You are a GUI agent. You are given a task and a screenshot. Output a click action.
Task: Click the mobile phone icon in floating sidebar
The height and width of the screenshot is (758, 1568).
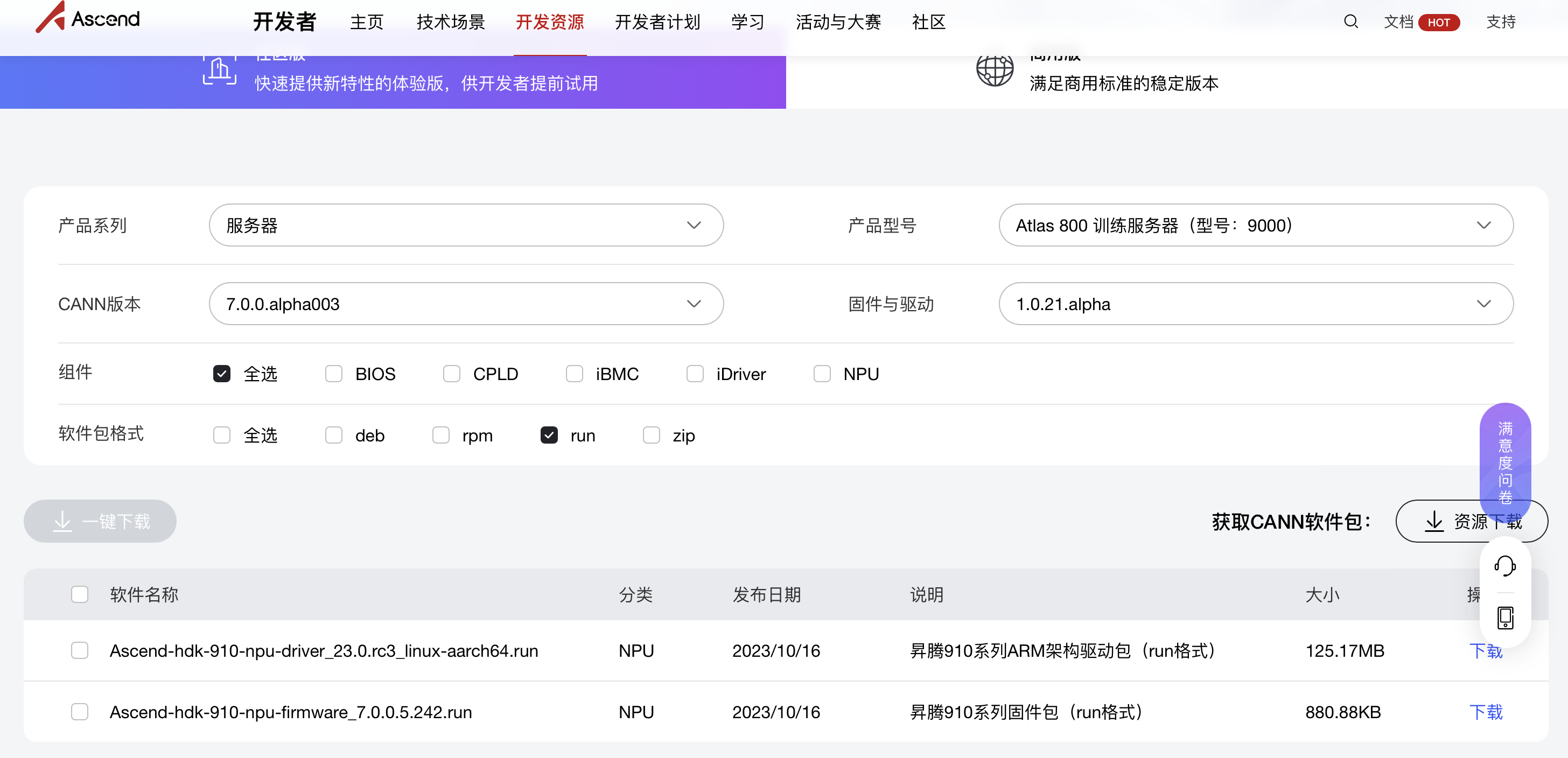pos(1504,617)
